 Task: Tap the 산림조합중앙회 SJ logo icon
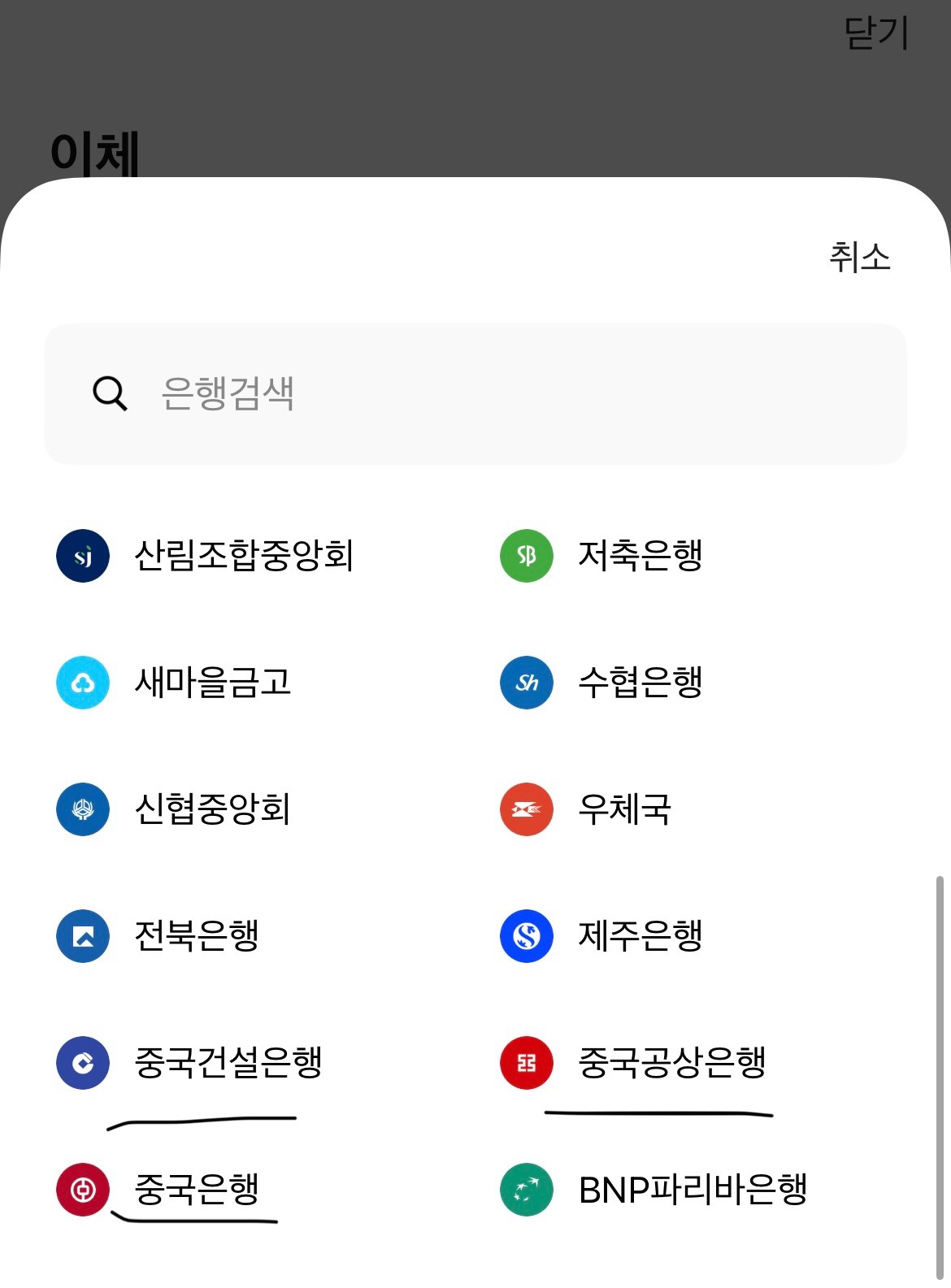tap(83, 556)
